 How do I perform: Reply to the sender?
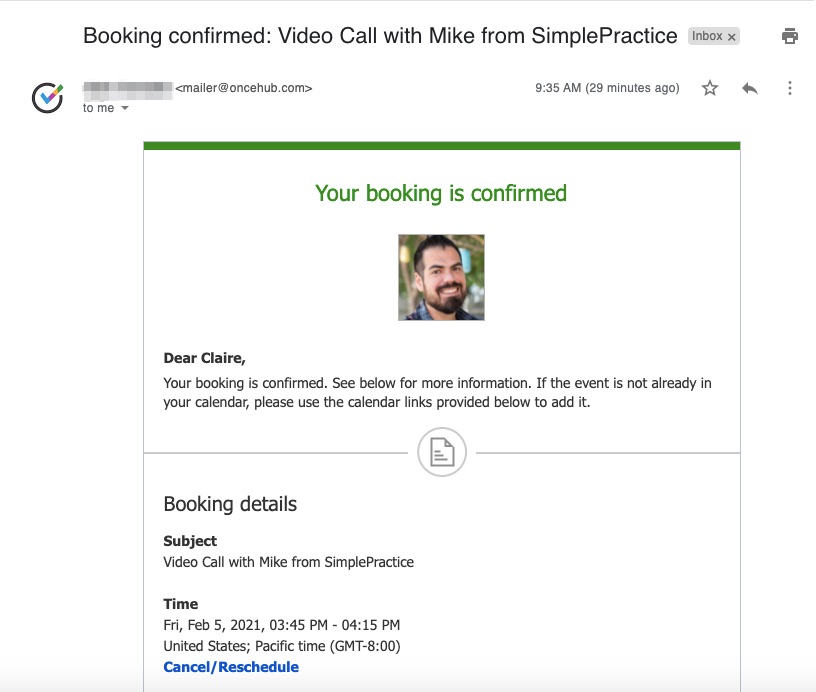coord(749,88)
